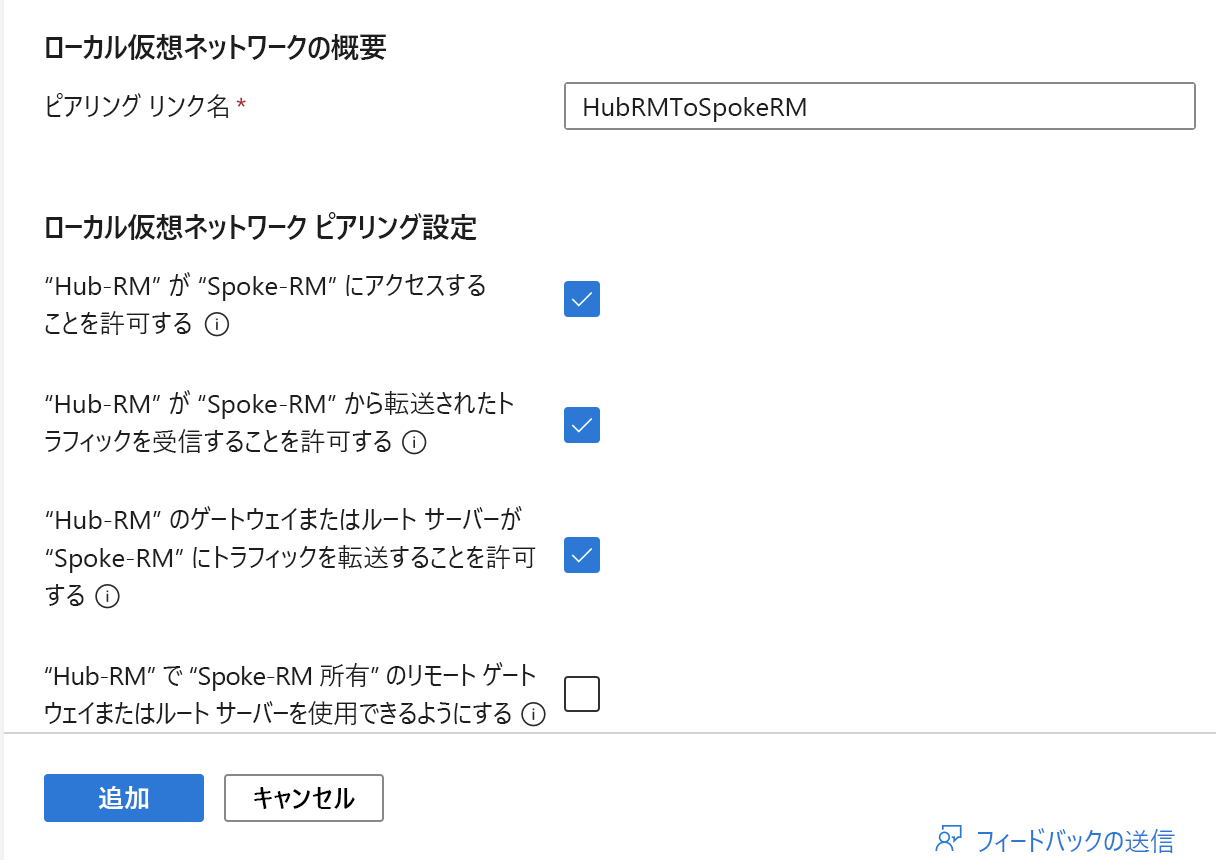Click info icon beside the forwarded traffic option

point(414,442)
